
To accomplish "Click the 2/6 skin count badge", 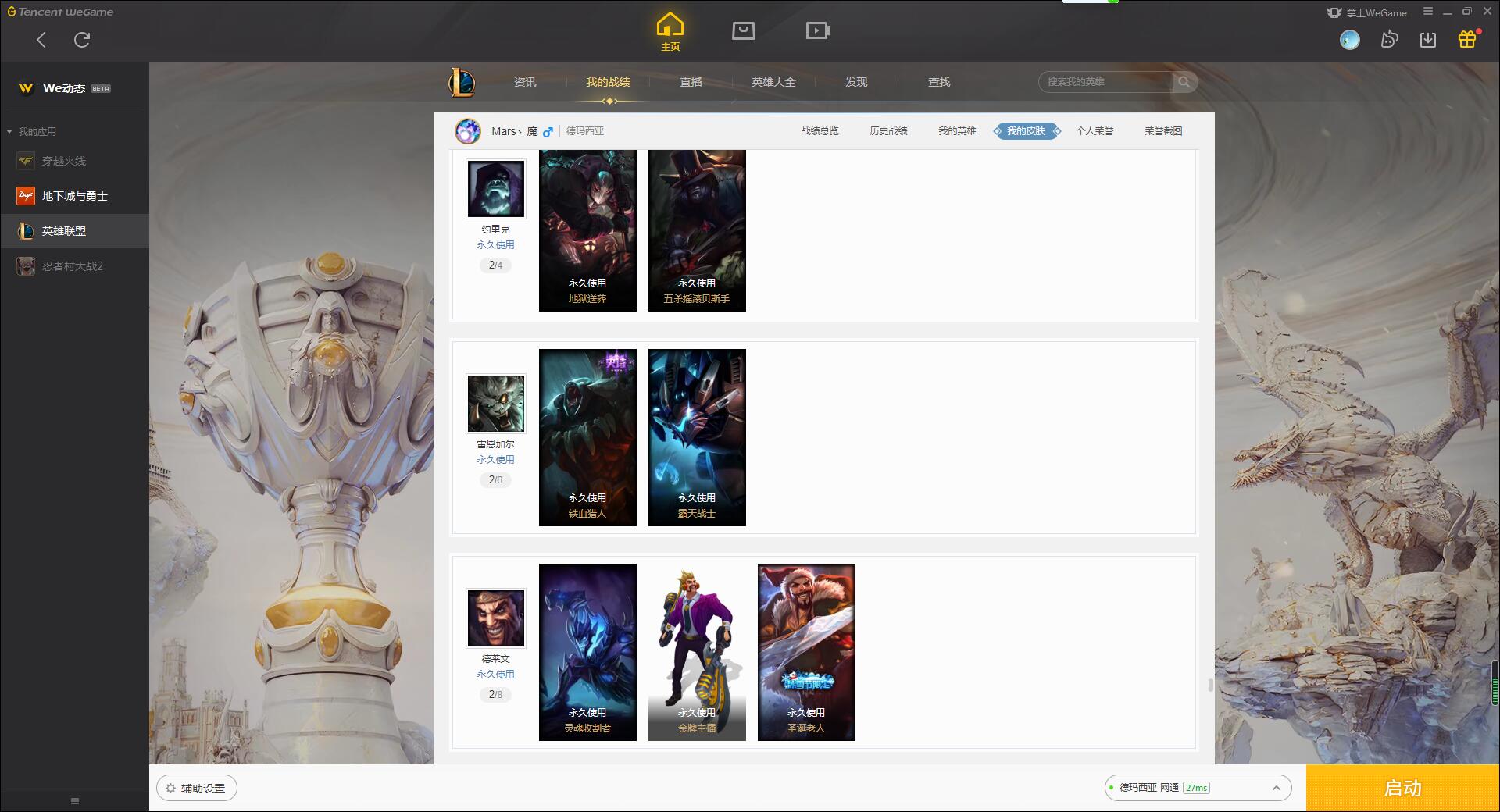I will [496, 480].
